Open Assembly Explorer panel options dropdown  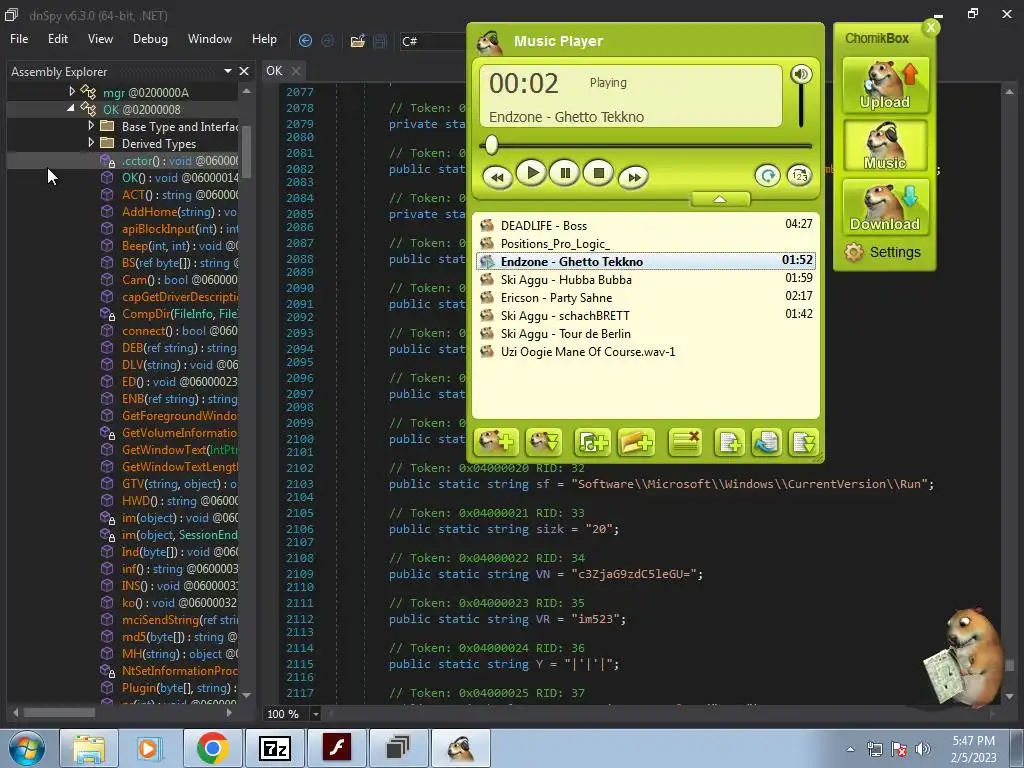[228, 71]
